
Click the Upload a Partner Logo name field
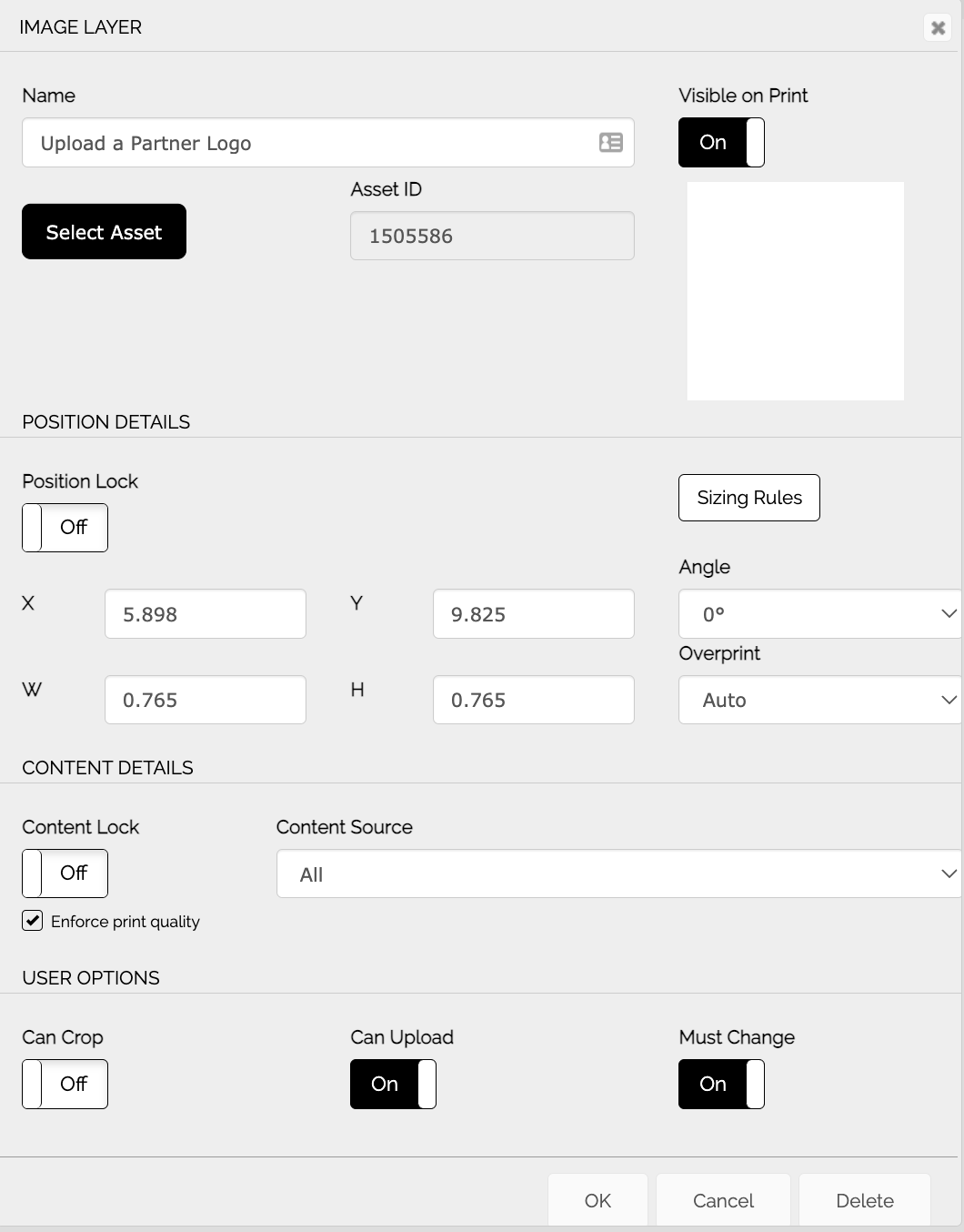tap(309, 143)
